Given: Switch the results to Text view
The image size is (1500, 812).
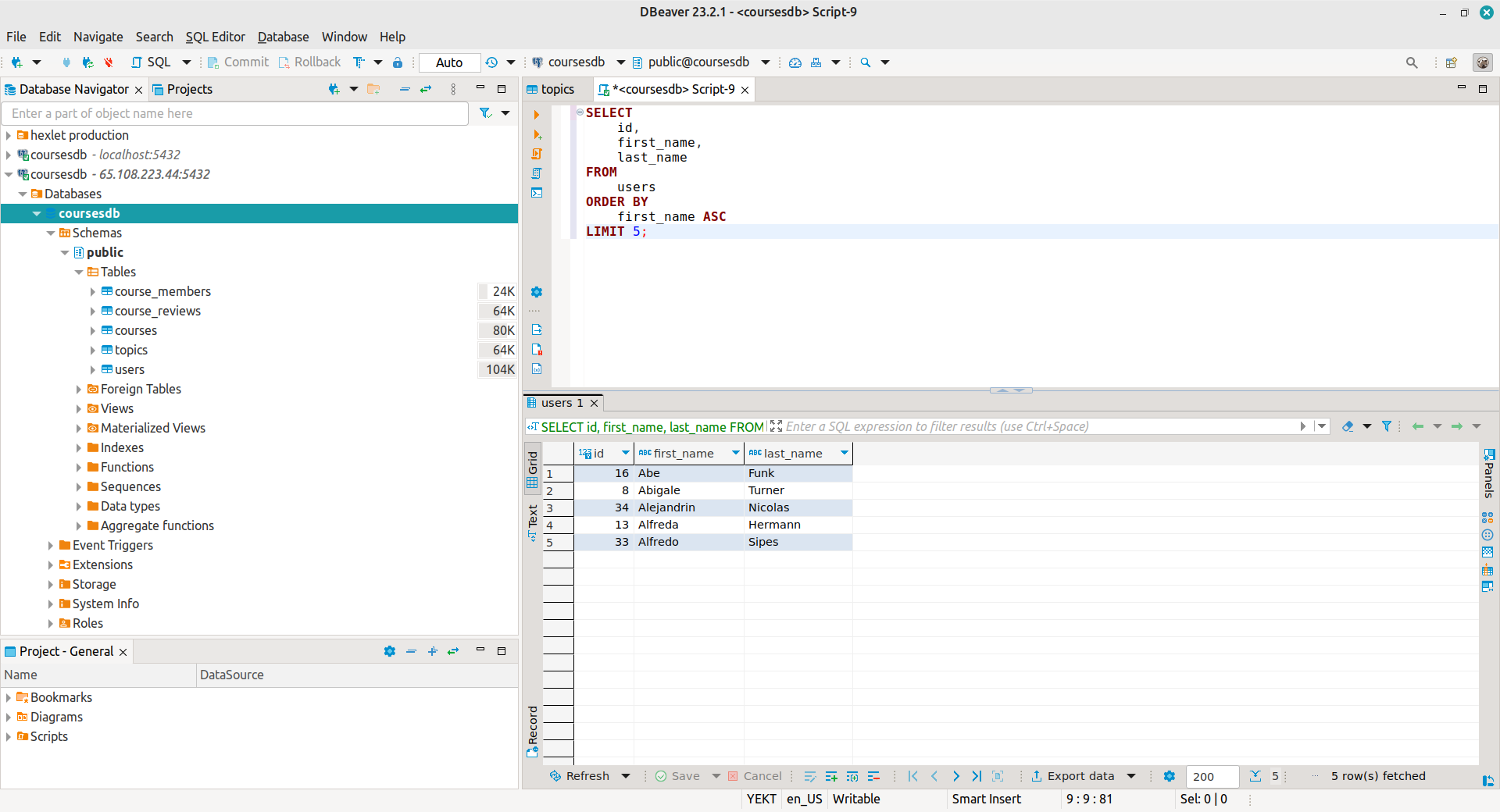Looking at the screenshot, I should (533, 522).
